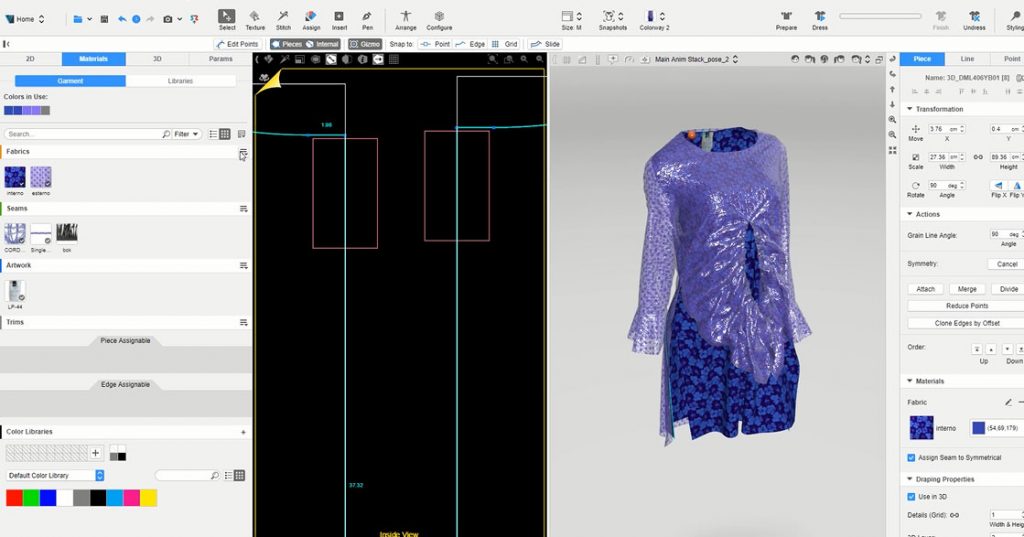Click the Edit Points button

pyautogui.click(x=237, y=44)
